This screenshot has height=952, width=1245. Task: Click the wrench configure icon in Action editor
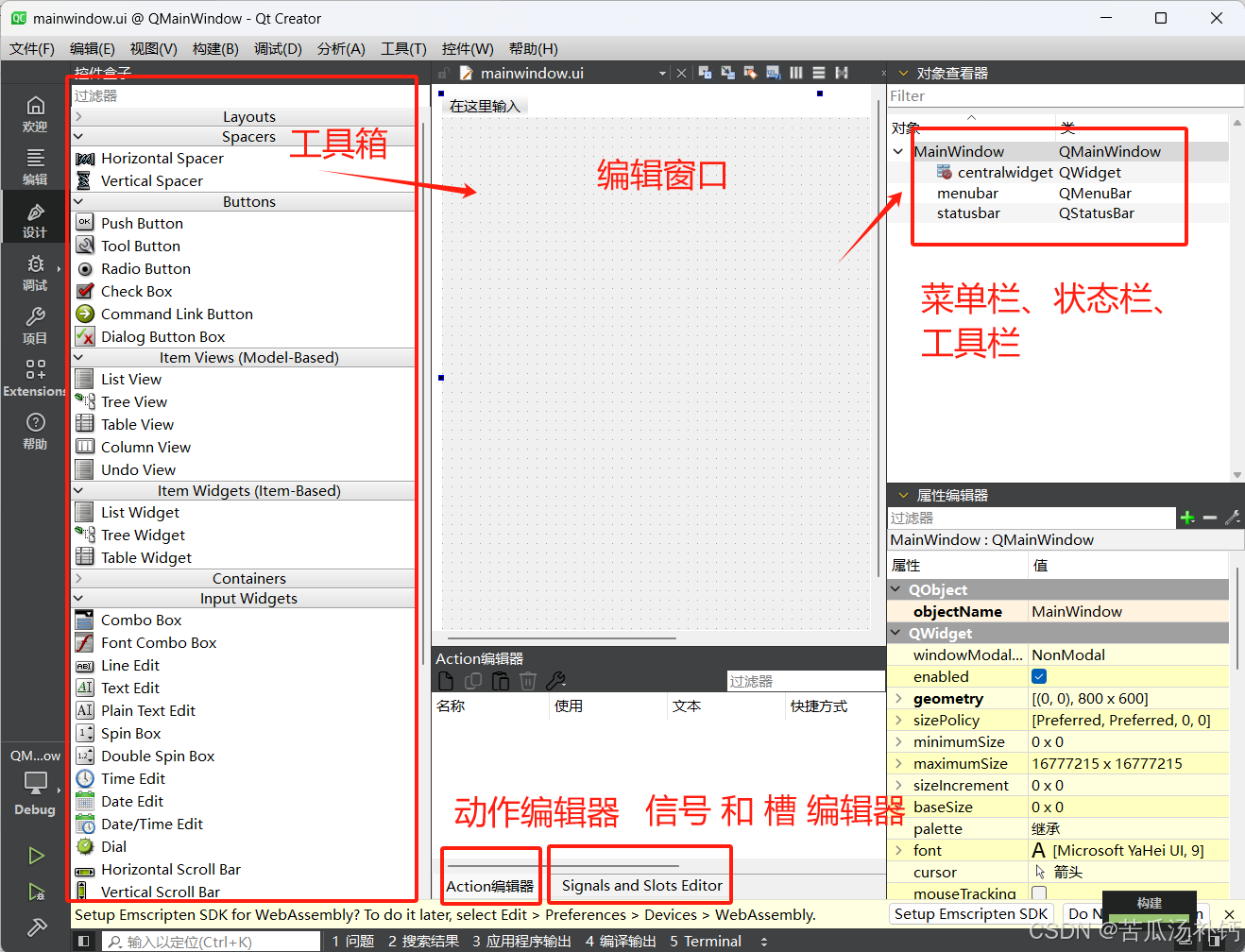click(x=555, y=681)
